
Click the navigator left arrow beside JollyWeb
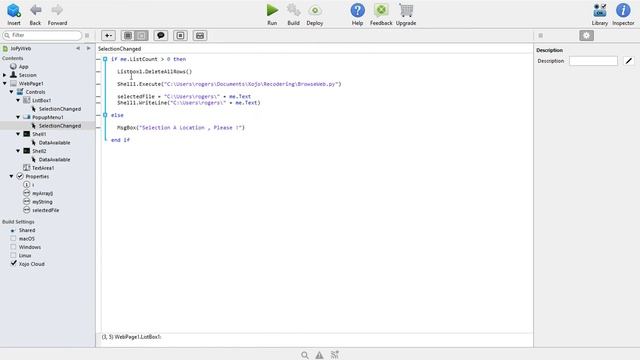point(78,48)
